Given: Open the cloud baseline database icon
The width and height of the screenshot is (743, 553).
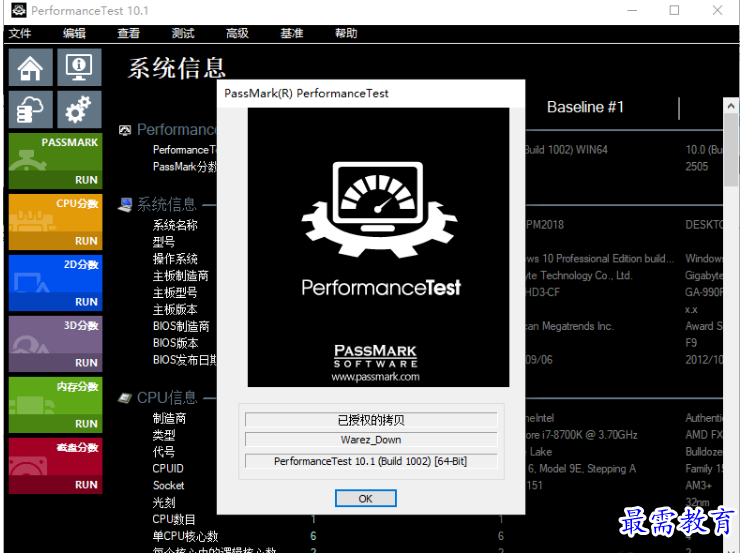Looking at the screenshot, I should 31,109.
